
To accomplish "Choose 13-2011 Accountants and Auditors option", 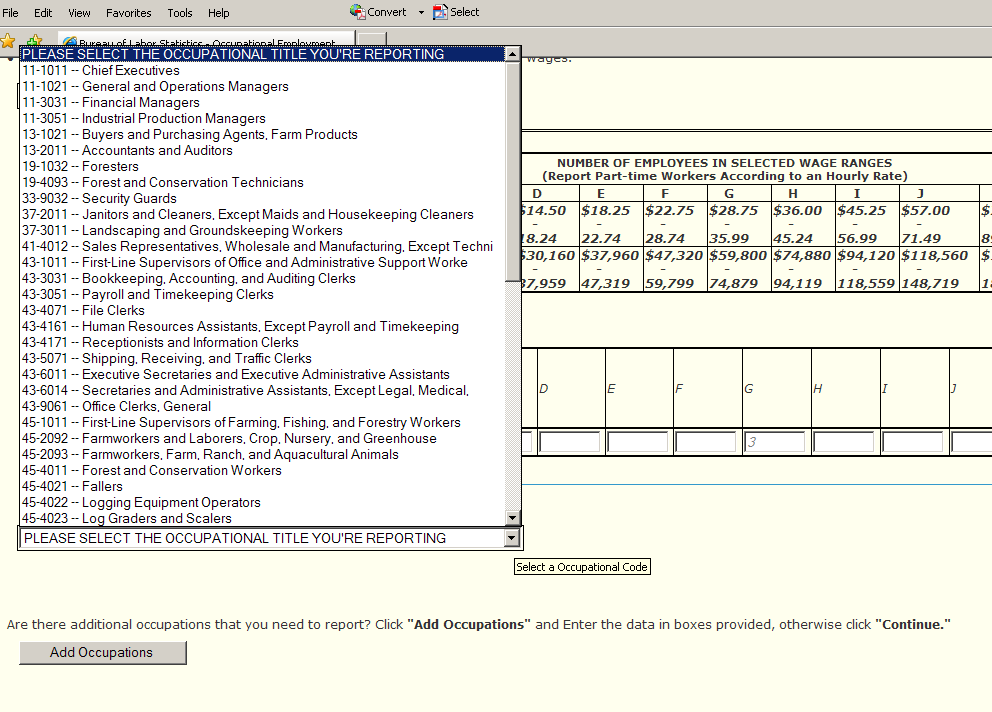I will [127, 151].
